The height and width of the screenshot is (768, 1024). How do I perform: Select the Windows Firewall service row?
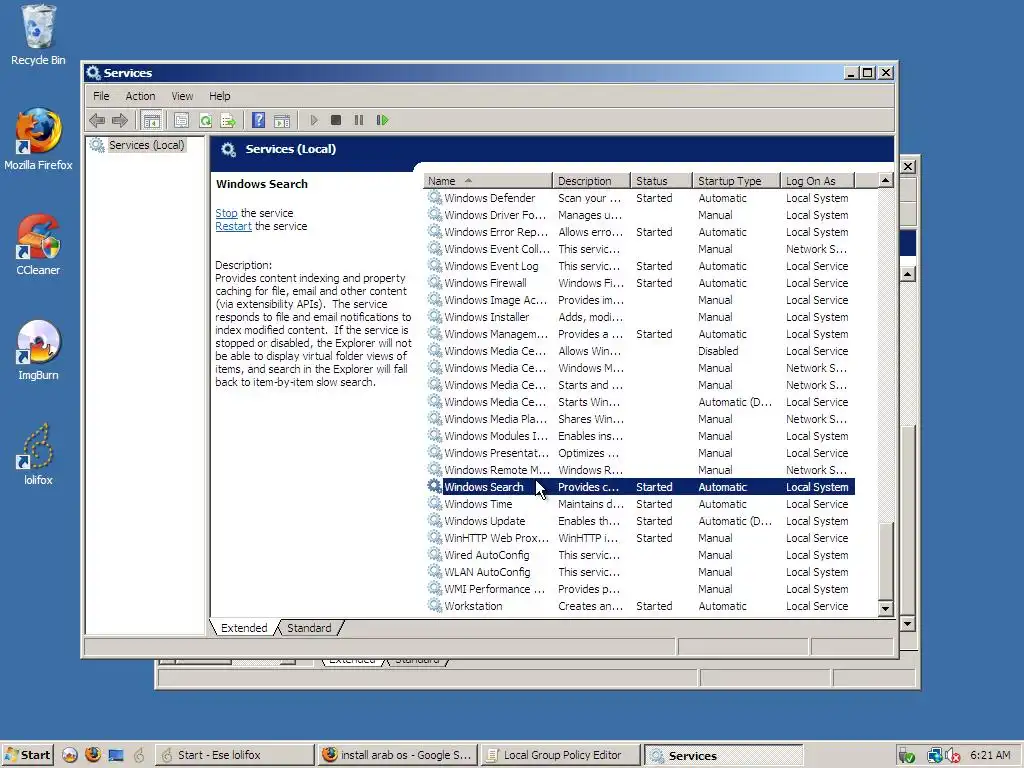[x=639, y=283]
